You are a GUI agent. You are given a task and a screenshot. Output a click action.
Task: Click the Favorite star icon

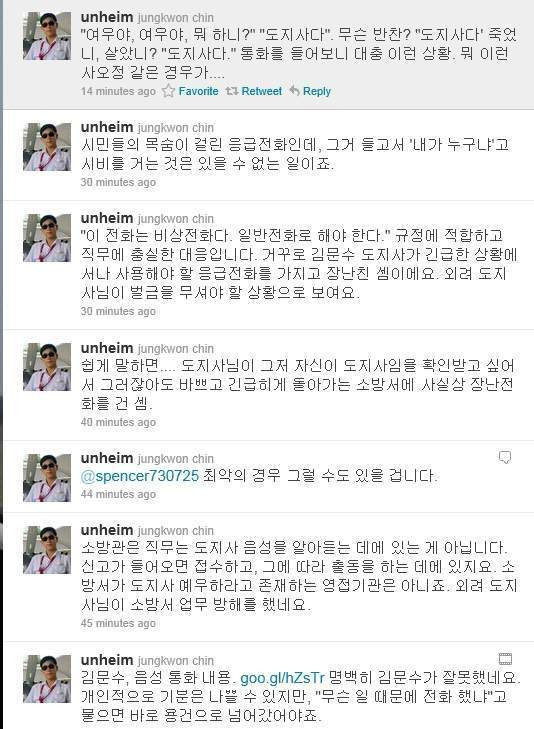click(168, 91)
